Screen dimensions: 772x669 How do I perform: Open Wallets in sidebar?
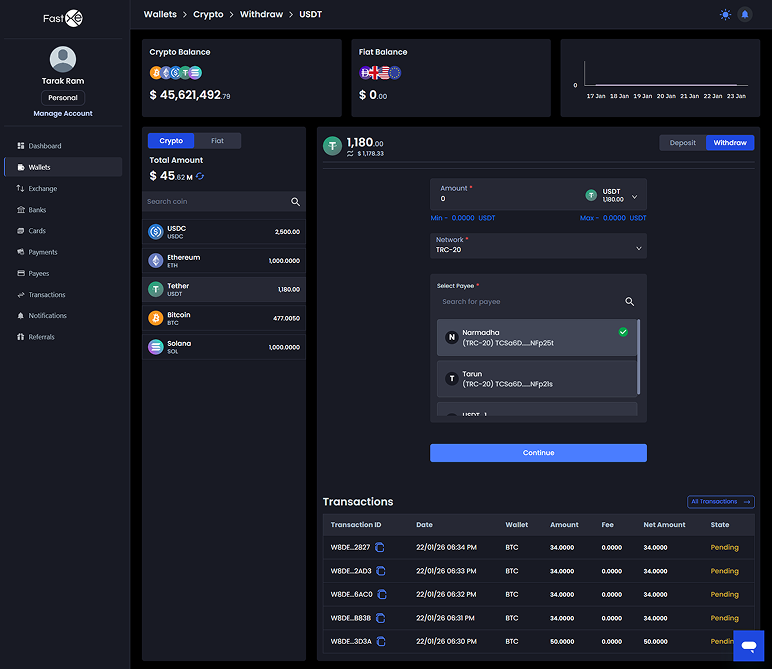point(63,167)
